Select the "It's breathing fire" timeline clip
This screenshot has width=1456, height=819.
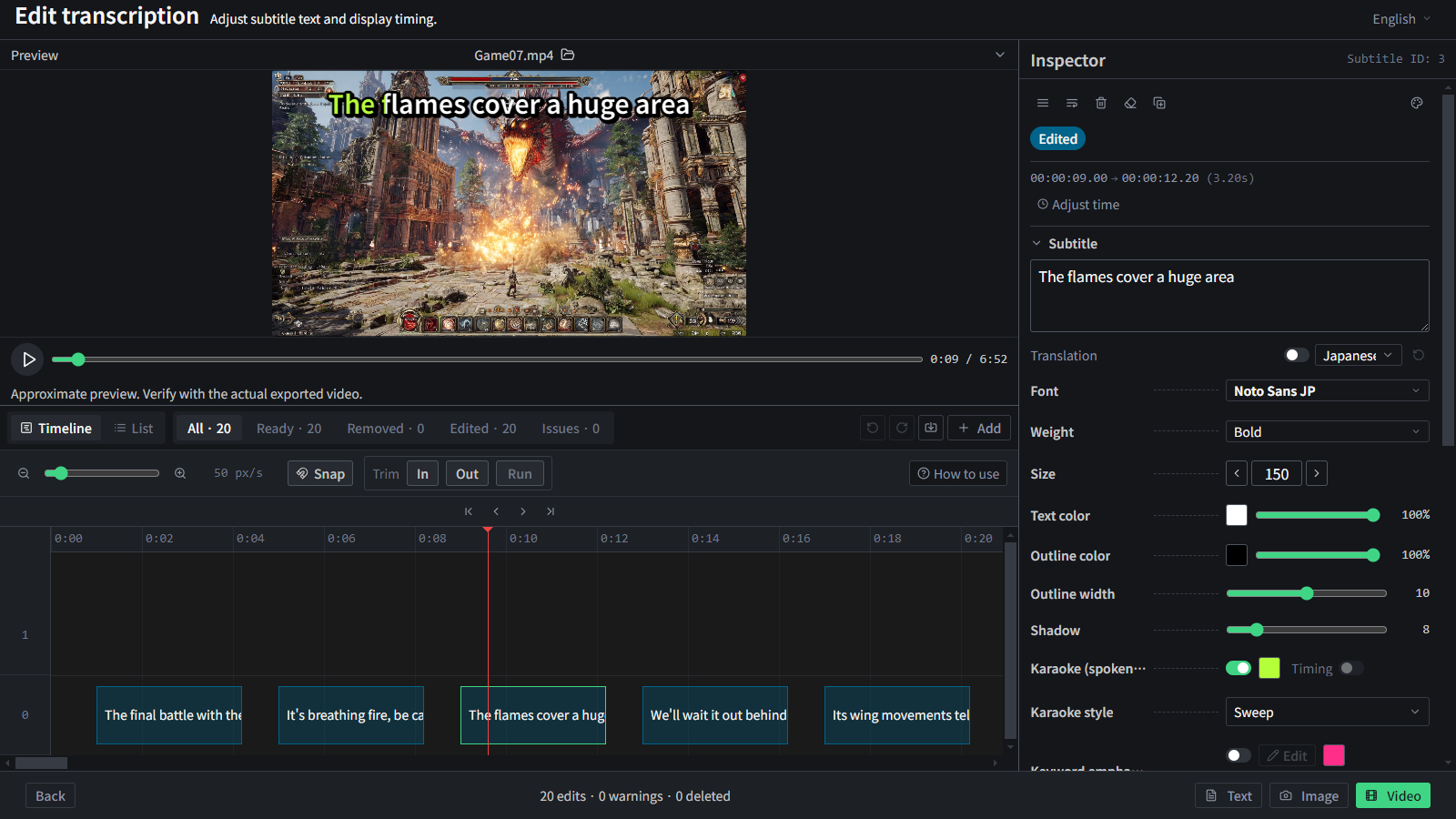351,715
